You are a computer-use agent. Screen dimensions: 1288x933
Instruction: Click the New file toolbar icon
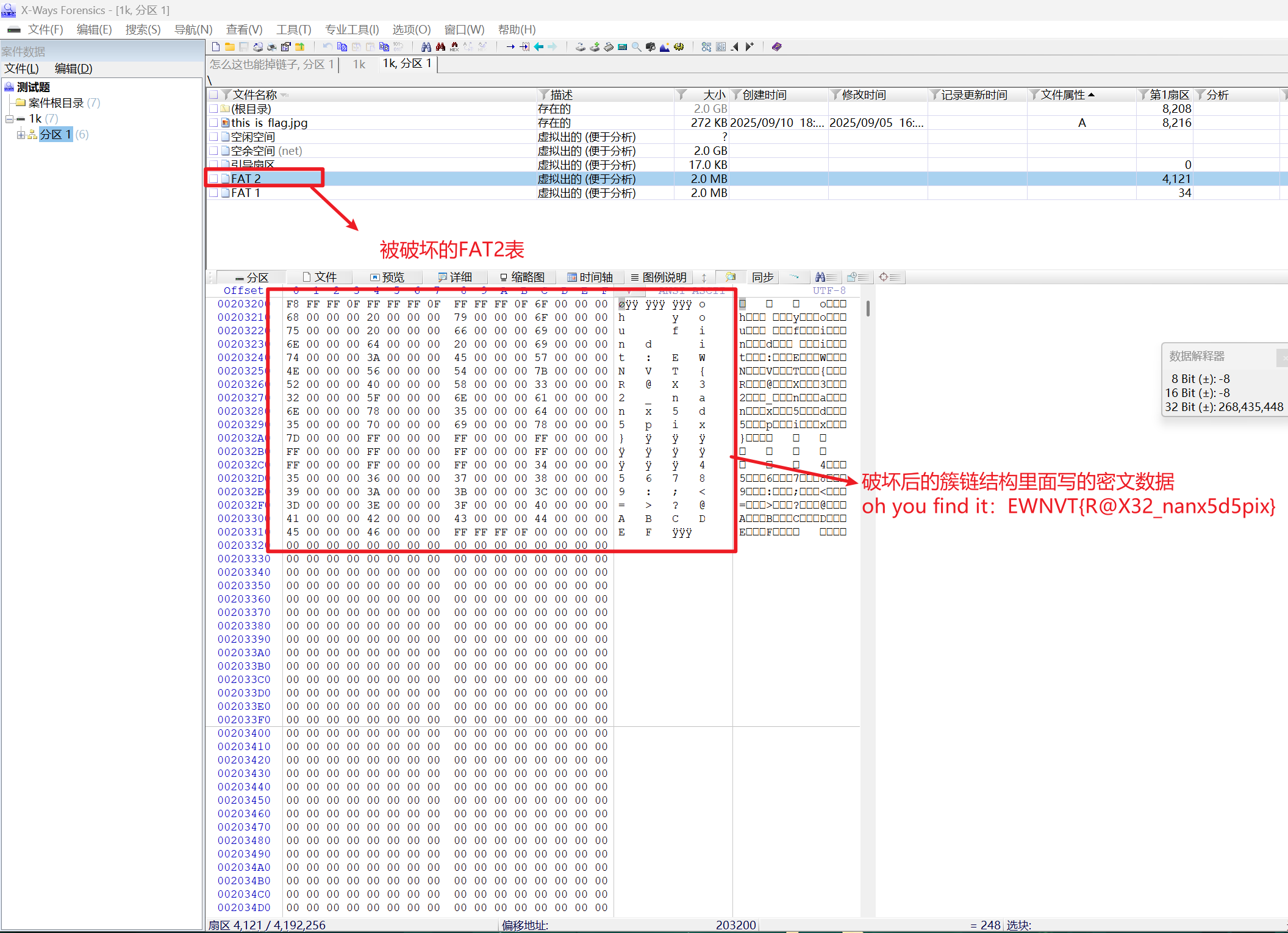216,47
